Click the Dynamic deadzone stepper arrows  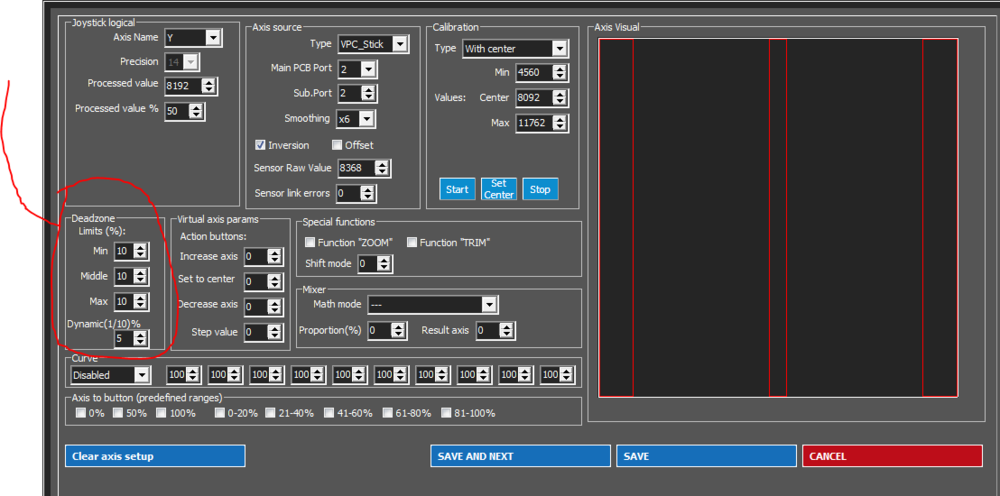(141, 339)
